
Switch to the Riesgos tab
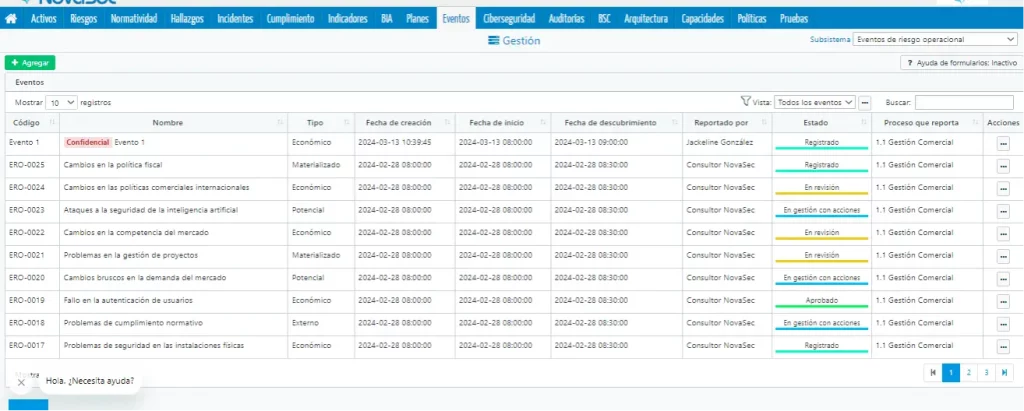click(84, 19)
